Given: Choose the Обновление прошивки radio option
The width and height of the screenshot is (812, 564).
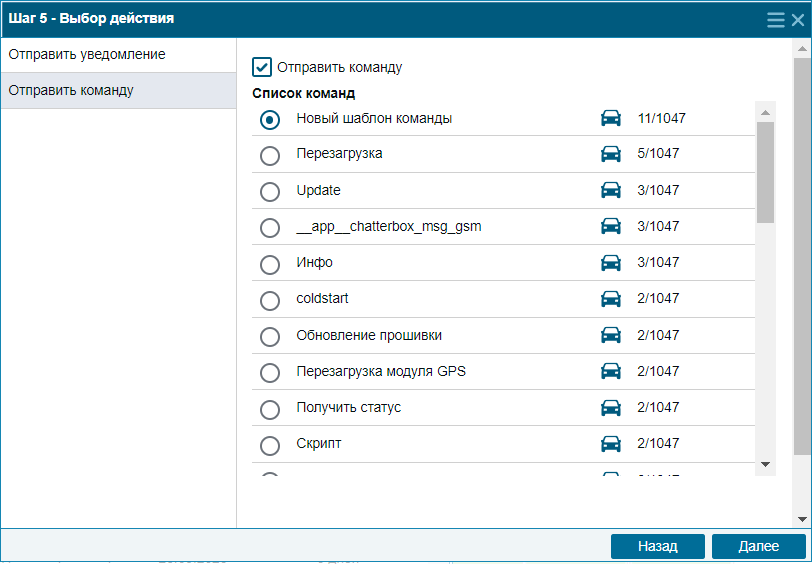Looking at the screenshot, I should click(270, 337).
